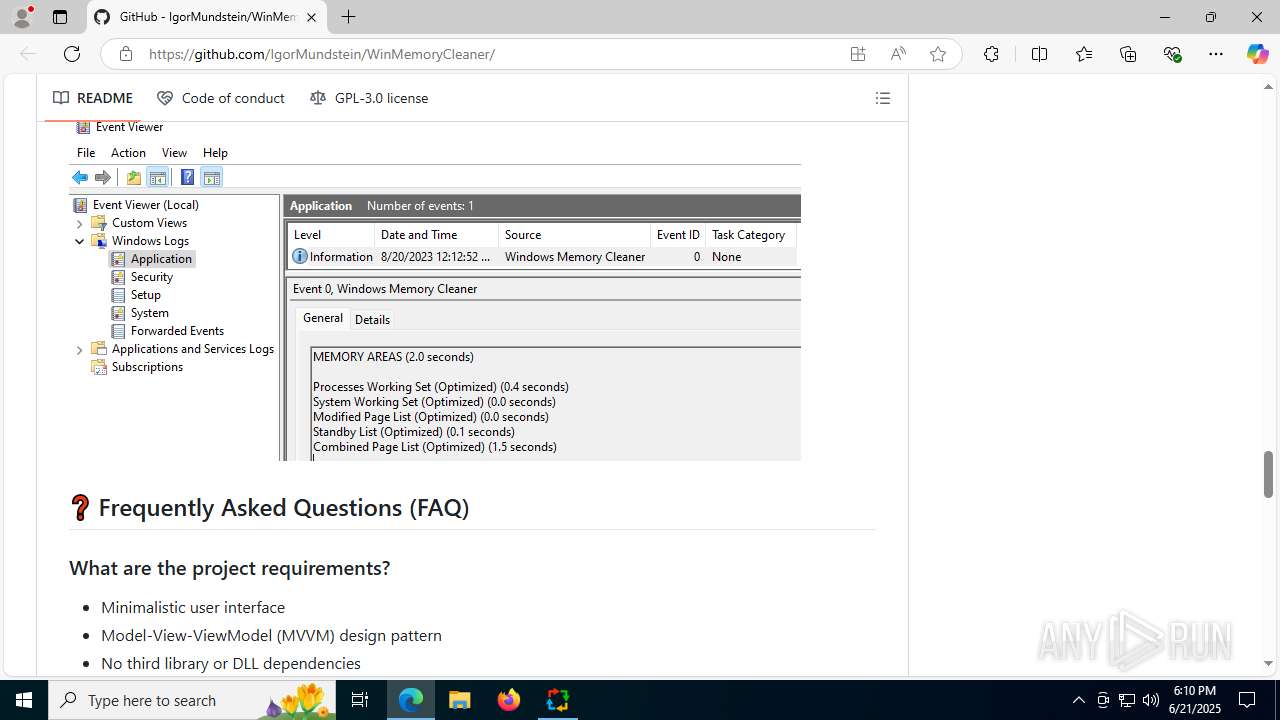Open README outline list icon

pos(882,98)
